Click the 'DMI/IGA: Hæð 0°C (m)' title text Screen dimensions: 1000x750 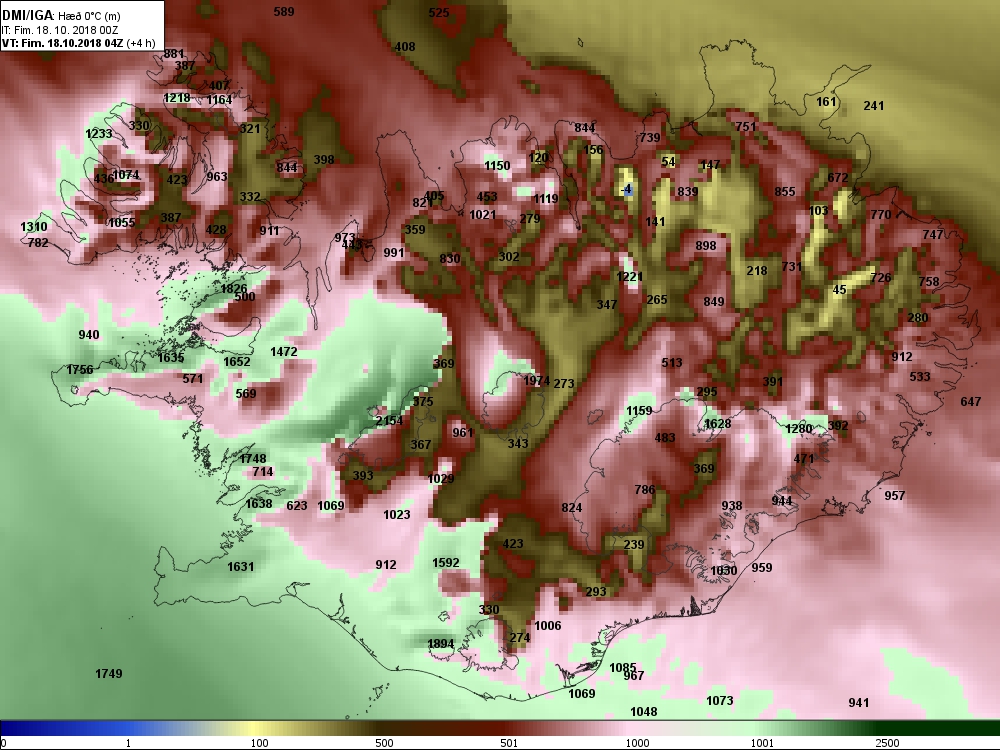click(x=61, y=16)
